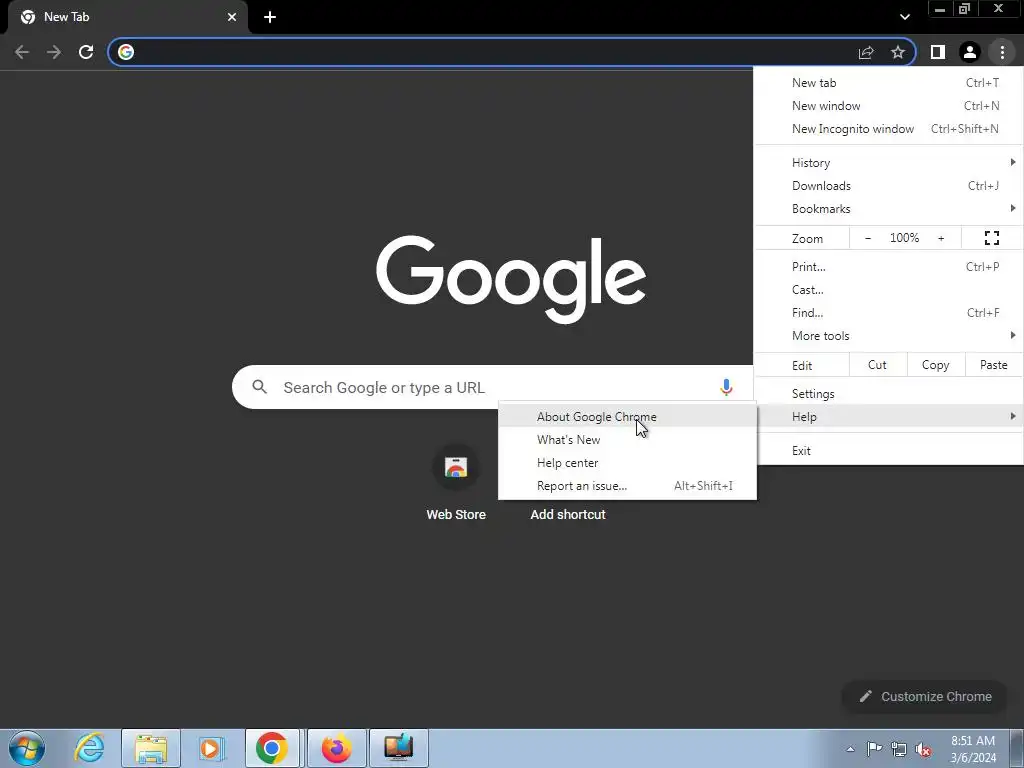The width and height of the screenshot is (1024, 768).
Task: Open Settings from the Chrome menu
Action: tap(889, 394)
